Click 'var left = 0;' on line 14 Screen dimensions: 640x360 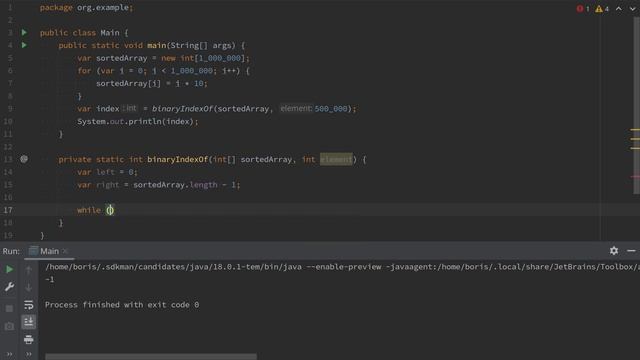tap(107, 172)
